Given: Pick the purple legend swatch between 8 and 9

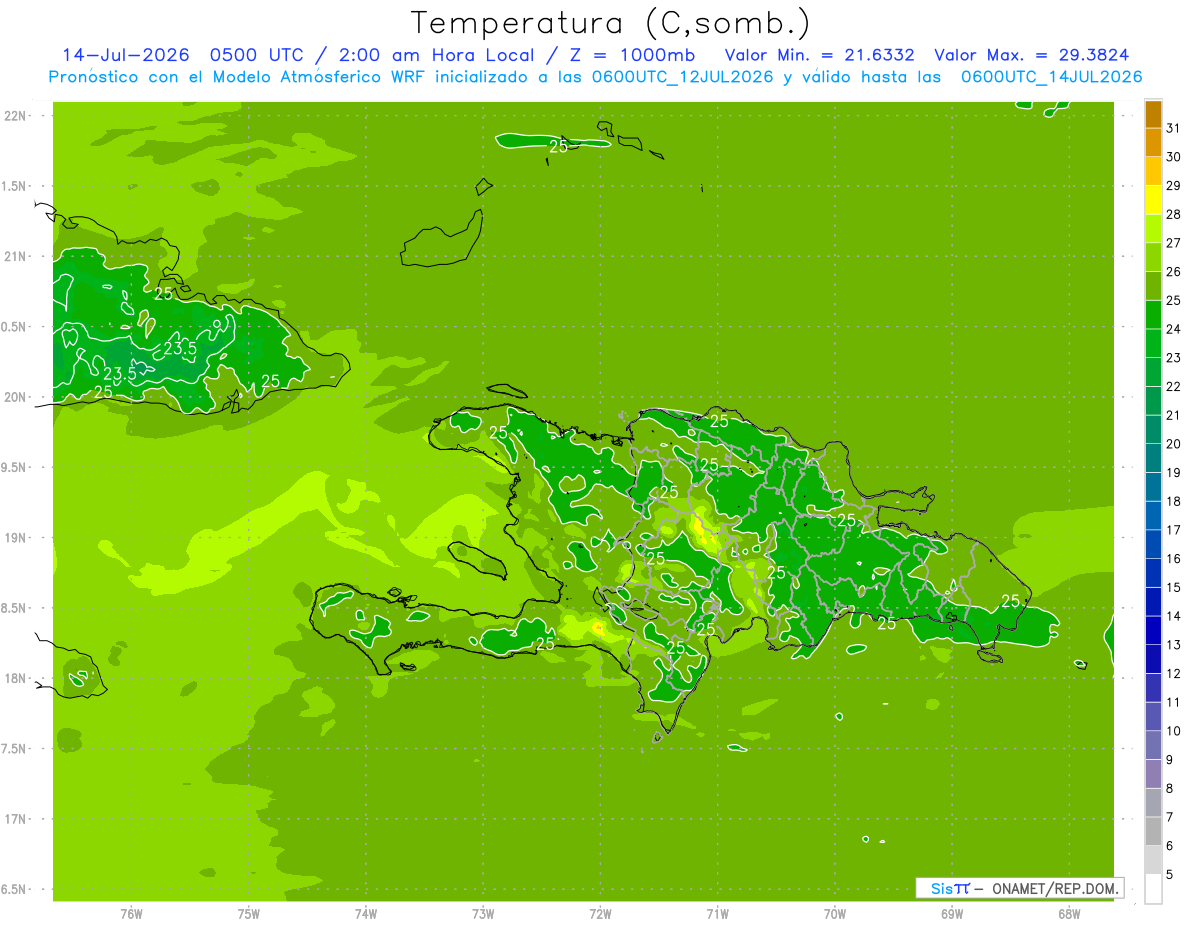Looking at the screenshot, I should pyautogui.click(x=1153, y=774).
